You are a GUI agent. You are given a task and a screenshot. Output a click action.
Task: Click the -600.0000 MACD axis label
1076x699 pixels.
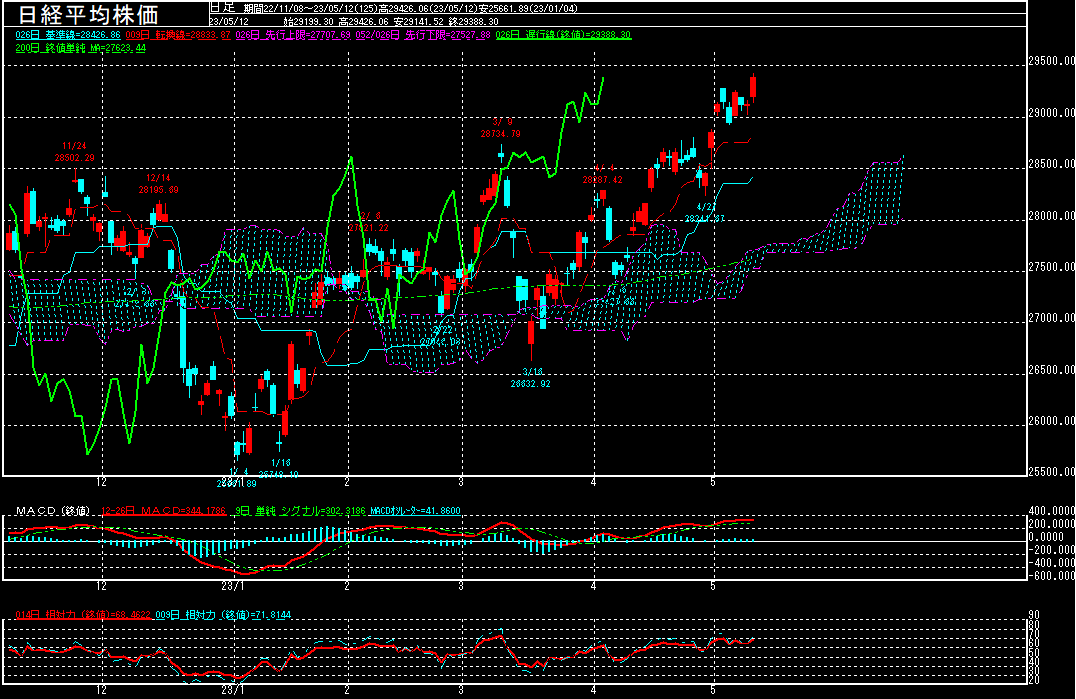(1050, 576)
